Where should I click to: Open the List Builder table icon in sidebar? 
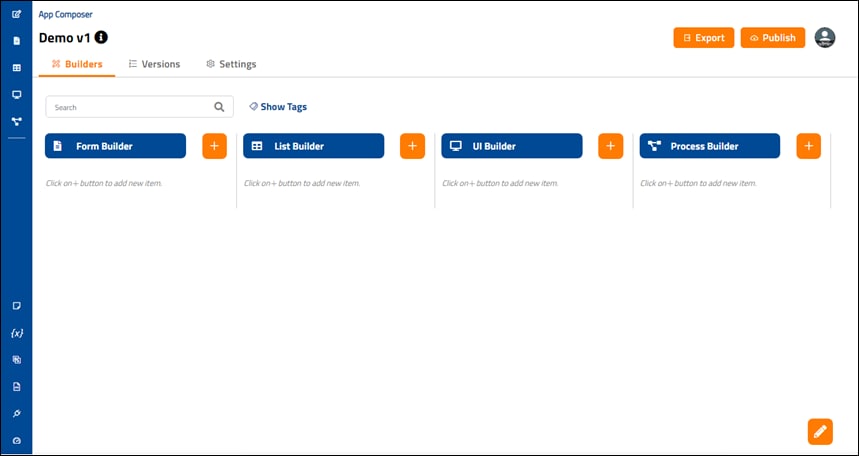point(16,68)
